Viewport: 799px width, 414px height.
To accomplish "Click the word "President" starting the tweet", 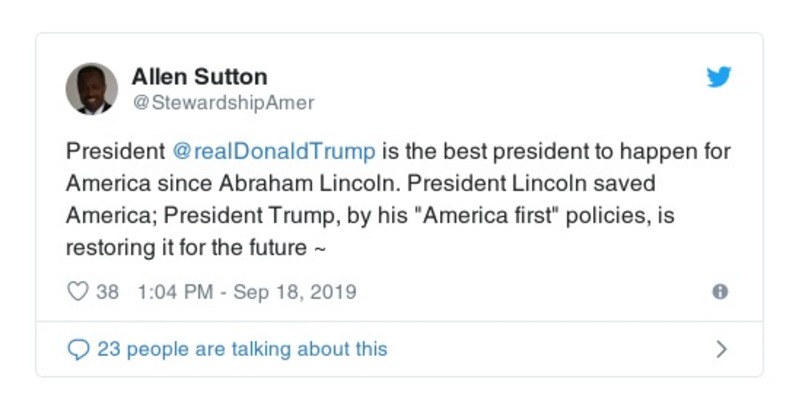I will coord(114,152).
